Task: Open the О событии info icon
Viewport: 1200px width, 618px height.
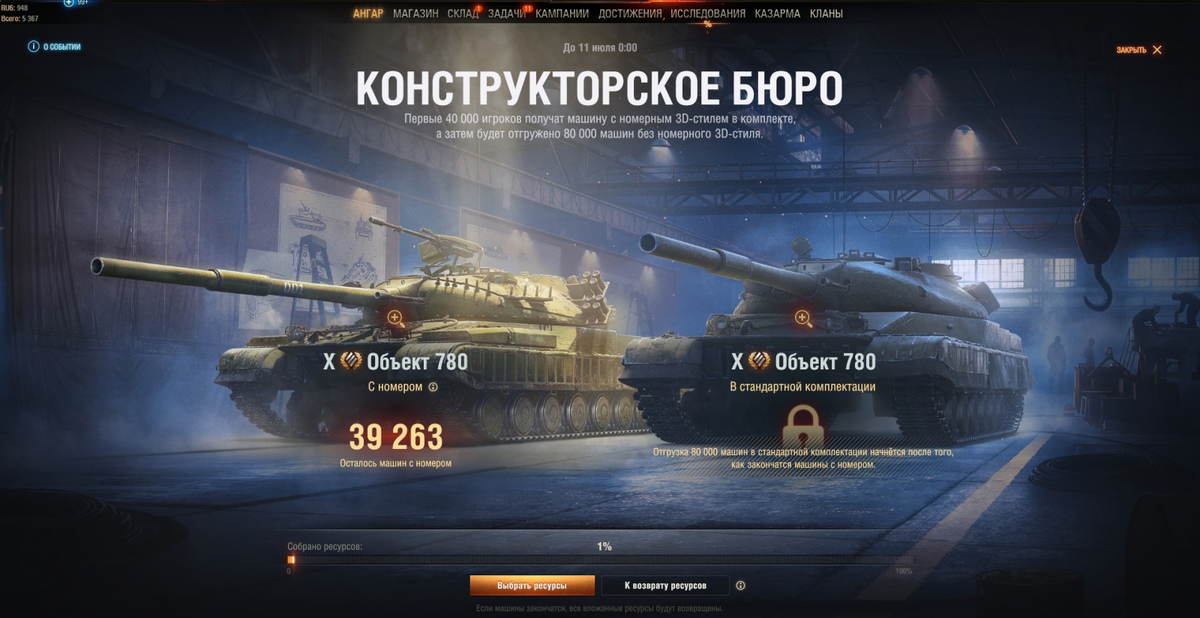Action: [x=33, y=46]
